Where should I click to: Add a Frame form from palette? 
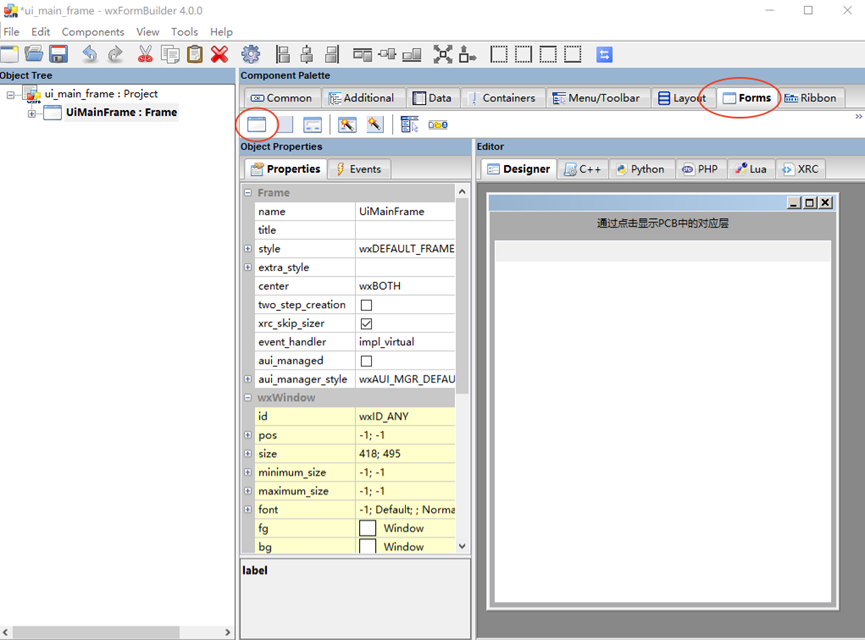(x=257, y=125)
